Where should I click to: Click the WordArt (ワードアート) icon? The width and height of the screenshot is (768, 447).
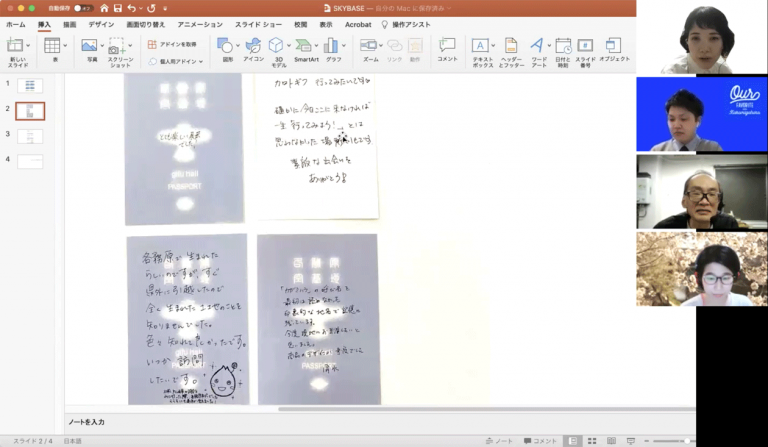(x=537, y=45)
